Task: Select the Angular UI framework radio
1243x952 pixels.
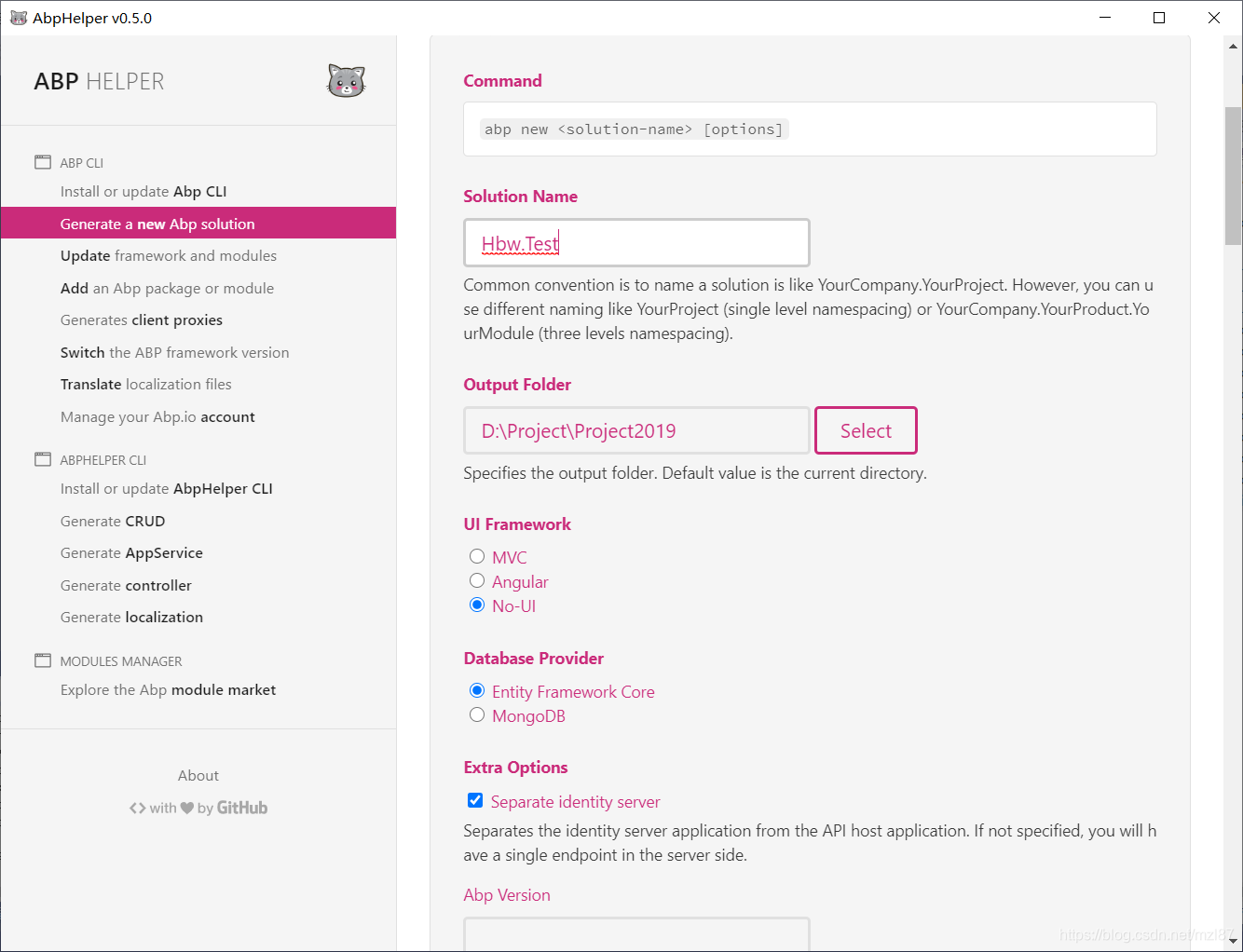Action: pos(477,580)
